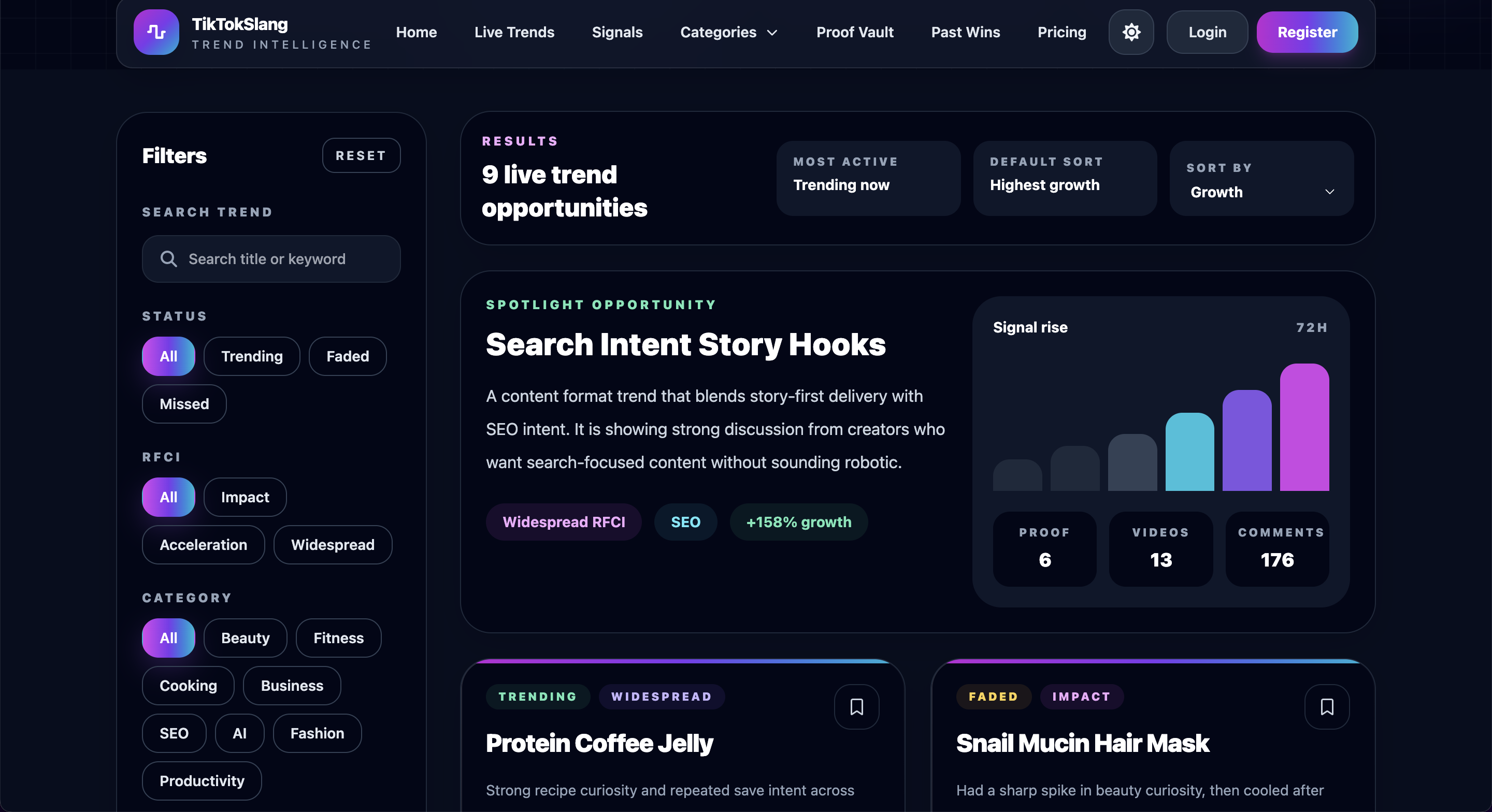Toggle the Beauty category filter
Image resolution: width=1492 pixels, height=812 pixels.
click(245, 637)
